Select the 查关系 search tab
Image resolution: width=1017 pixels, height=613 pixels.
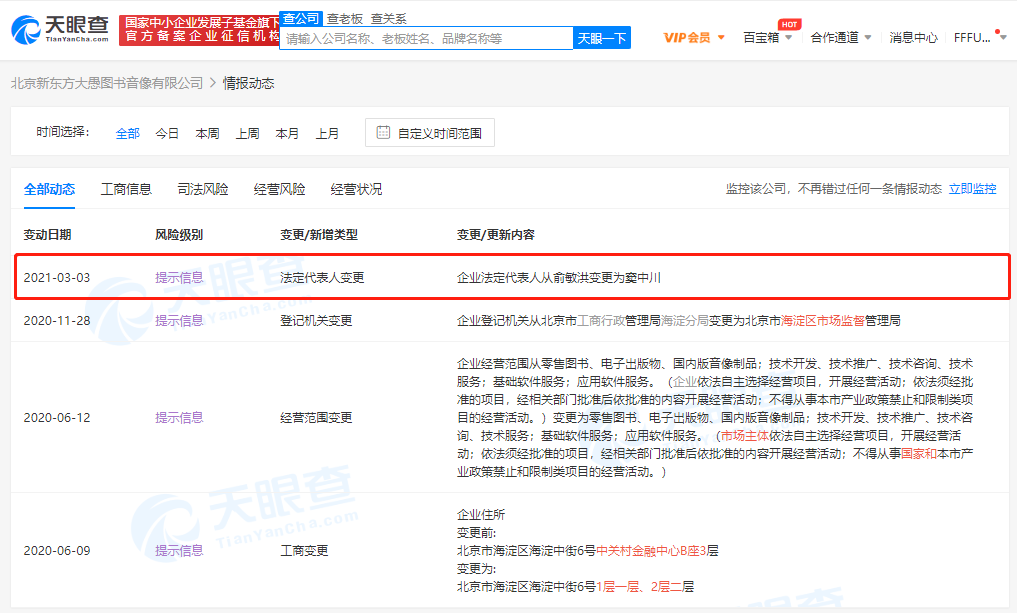[x=389, y=19]
